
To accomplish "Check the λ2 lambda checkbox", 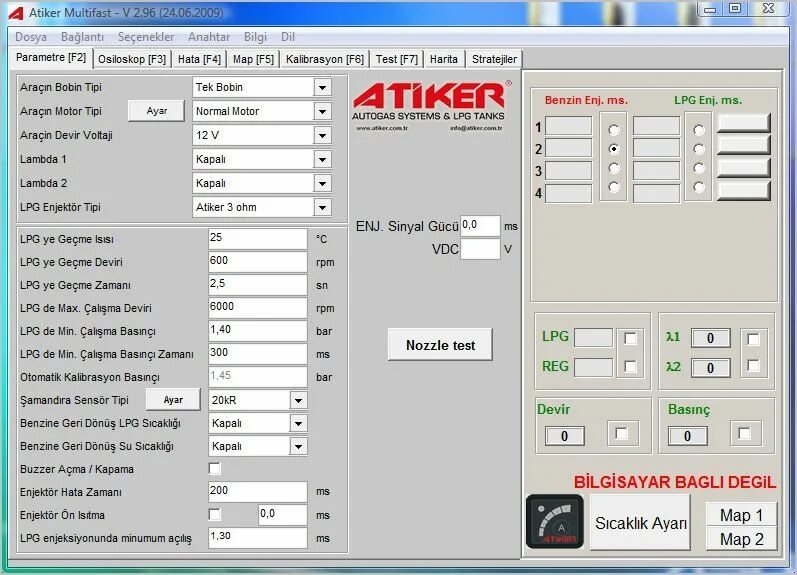I will coord(753,366).
